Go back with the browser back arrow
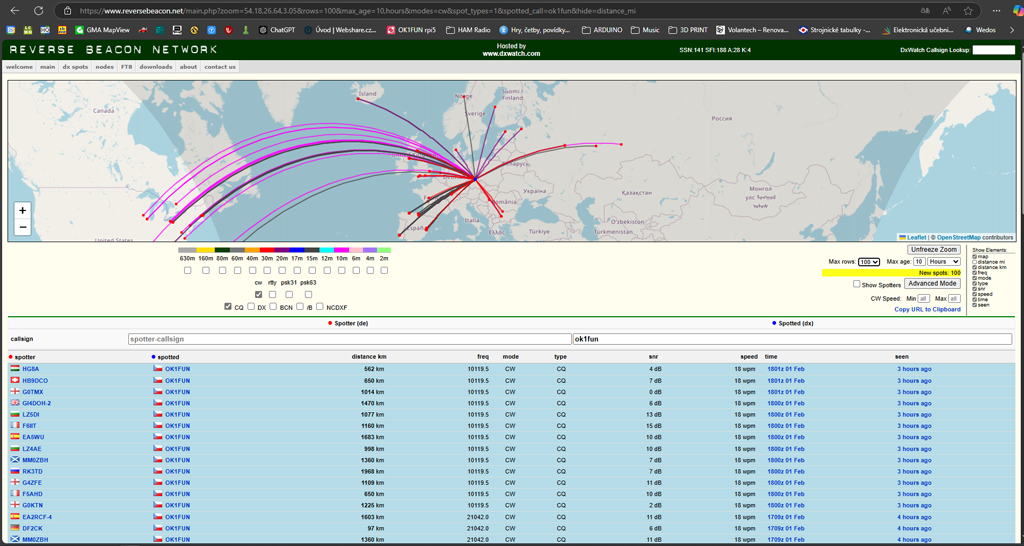Viewport: 1024px width, 546px height. (17, 10)
